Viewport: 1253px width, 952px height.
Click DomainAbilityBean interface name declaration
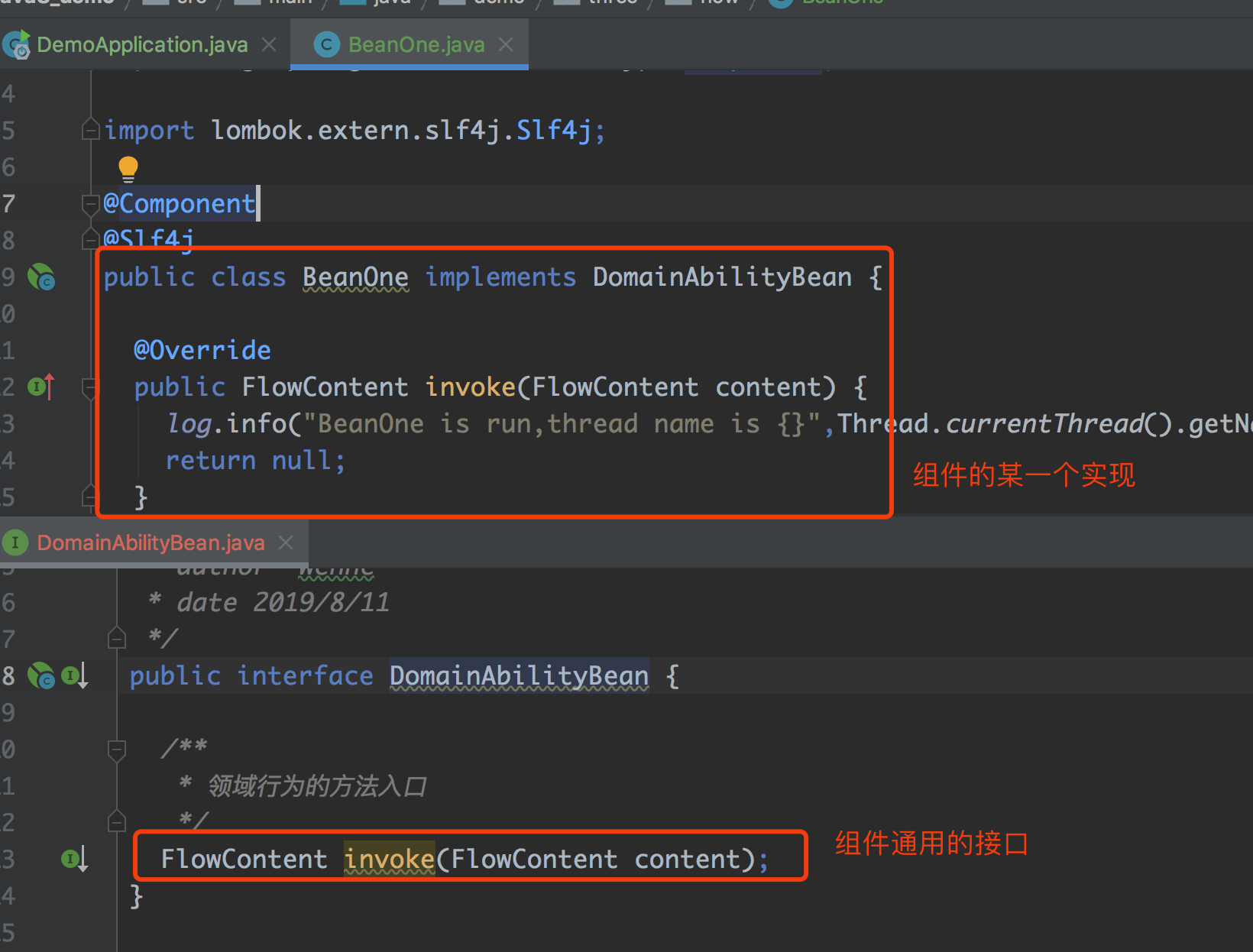click(520, 676)
